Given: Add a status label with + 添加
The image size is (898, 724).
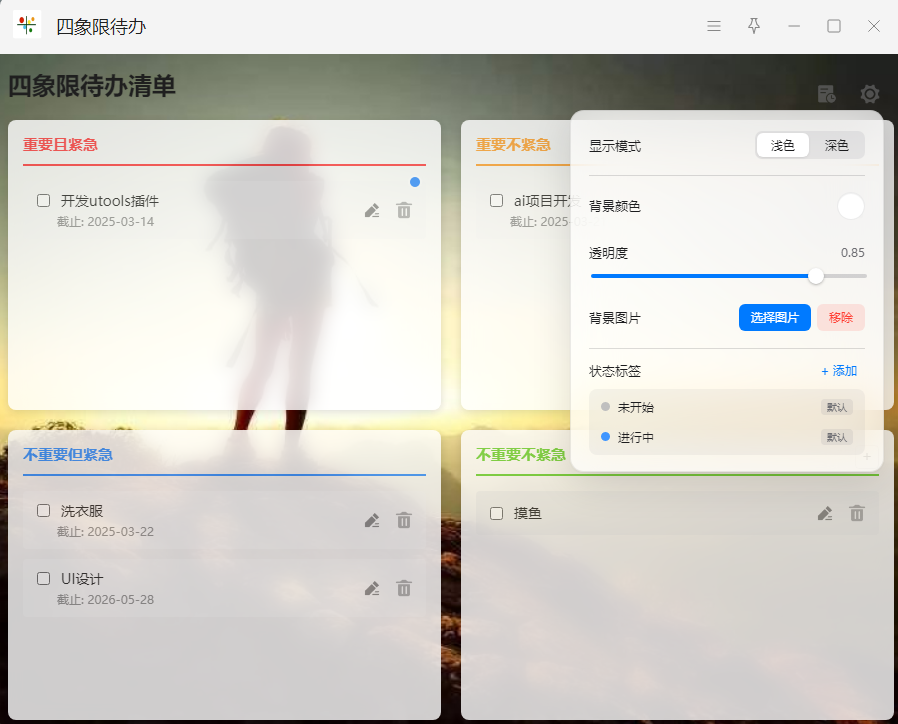Looking at the screenshot, I should [x=839, y=371].
